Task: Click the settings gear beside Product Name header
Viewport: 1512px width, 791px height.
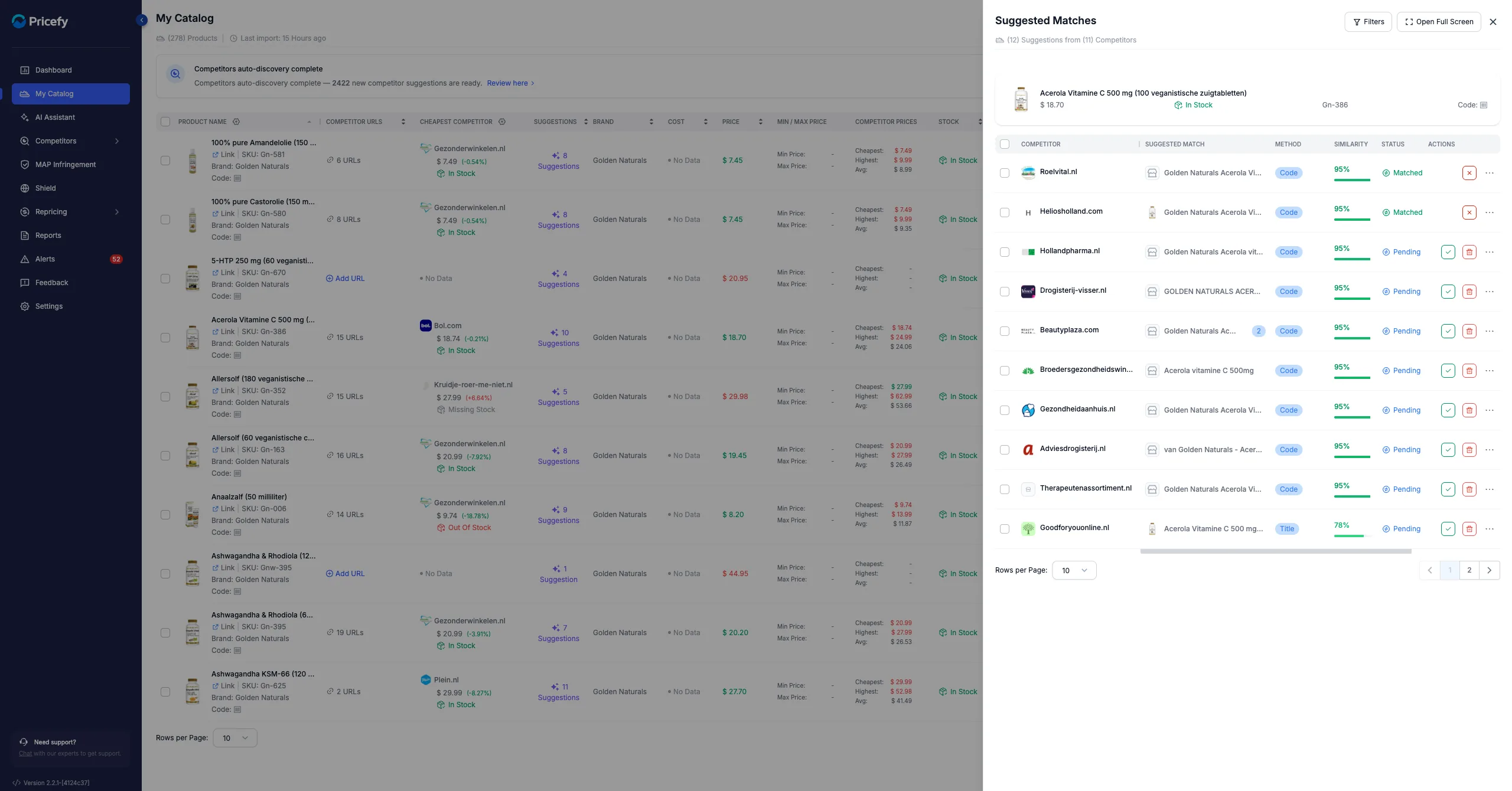Action: (x=236, y=122)
